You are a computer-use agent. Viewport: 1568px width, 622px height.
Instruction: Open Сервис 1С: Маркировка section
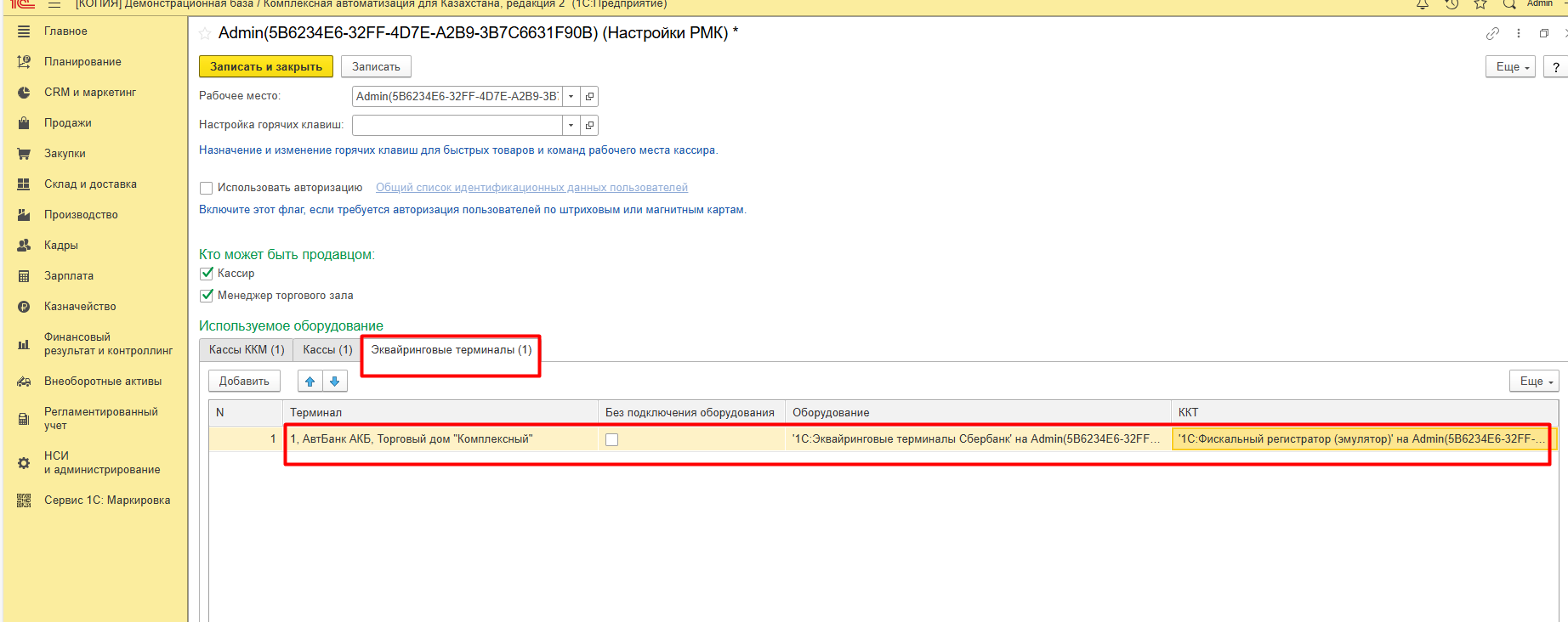106,500
